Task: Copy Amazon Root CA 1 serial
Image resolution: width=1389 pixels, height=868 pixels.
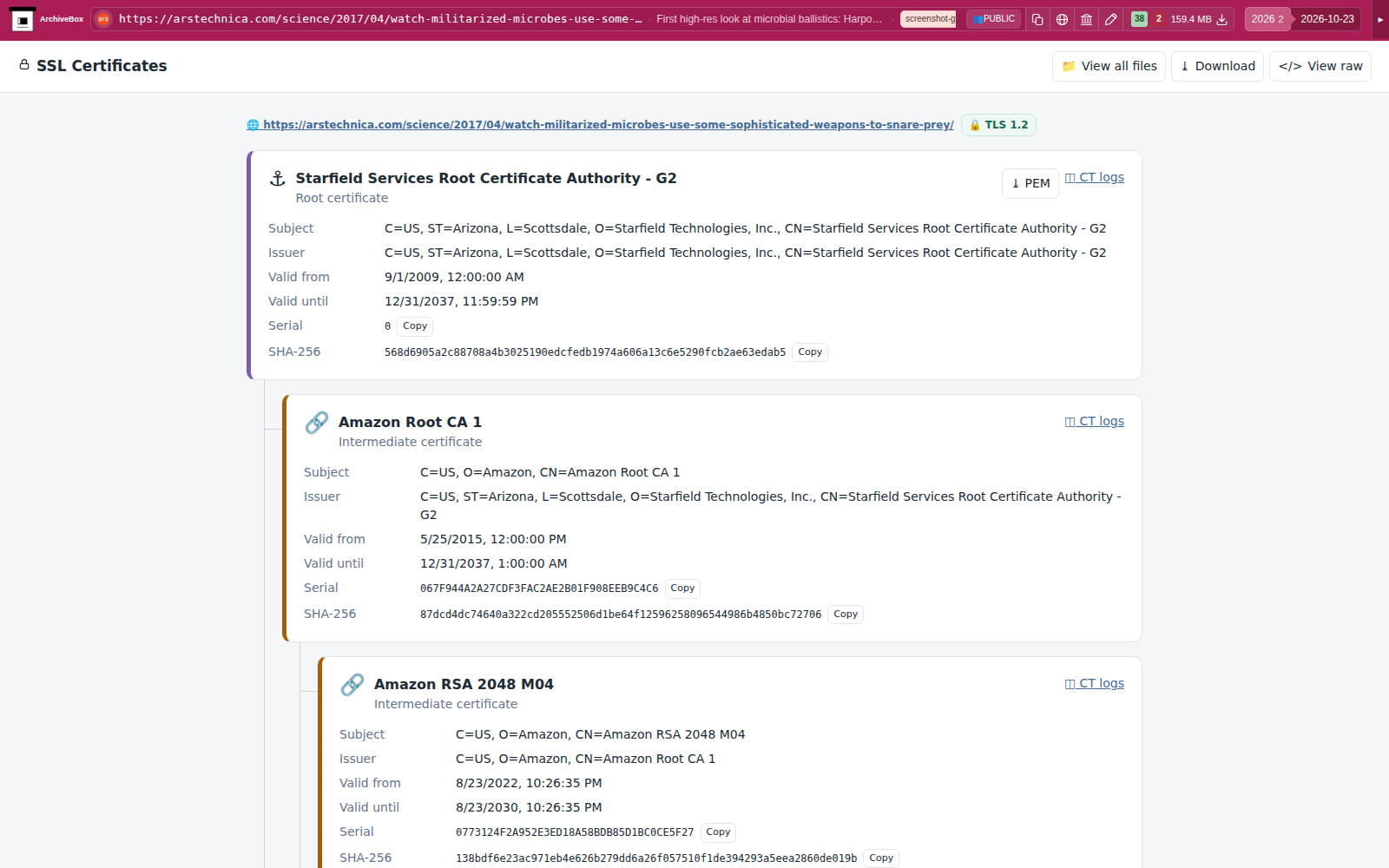Action: click(x=683, y=589)
